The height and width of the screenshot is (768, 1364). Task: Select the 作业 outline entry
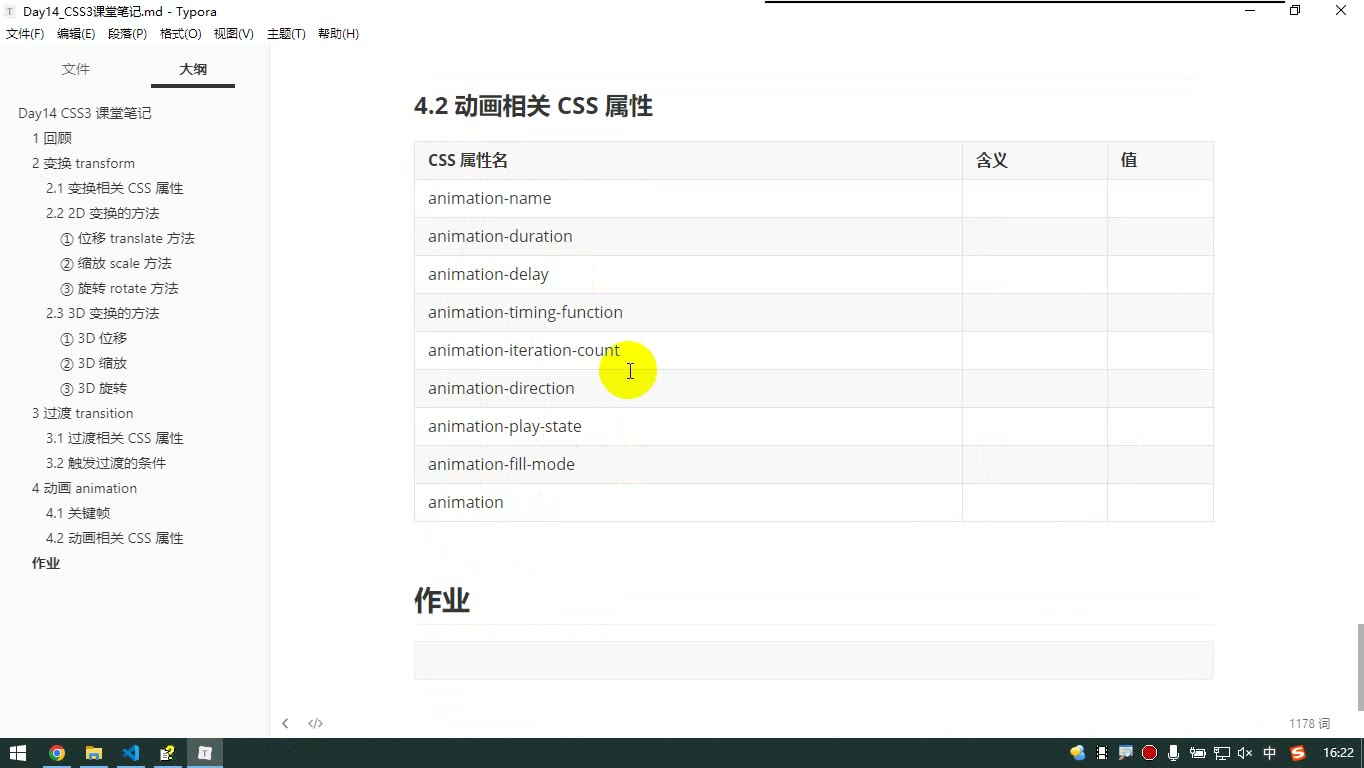tap(46, 563)
